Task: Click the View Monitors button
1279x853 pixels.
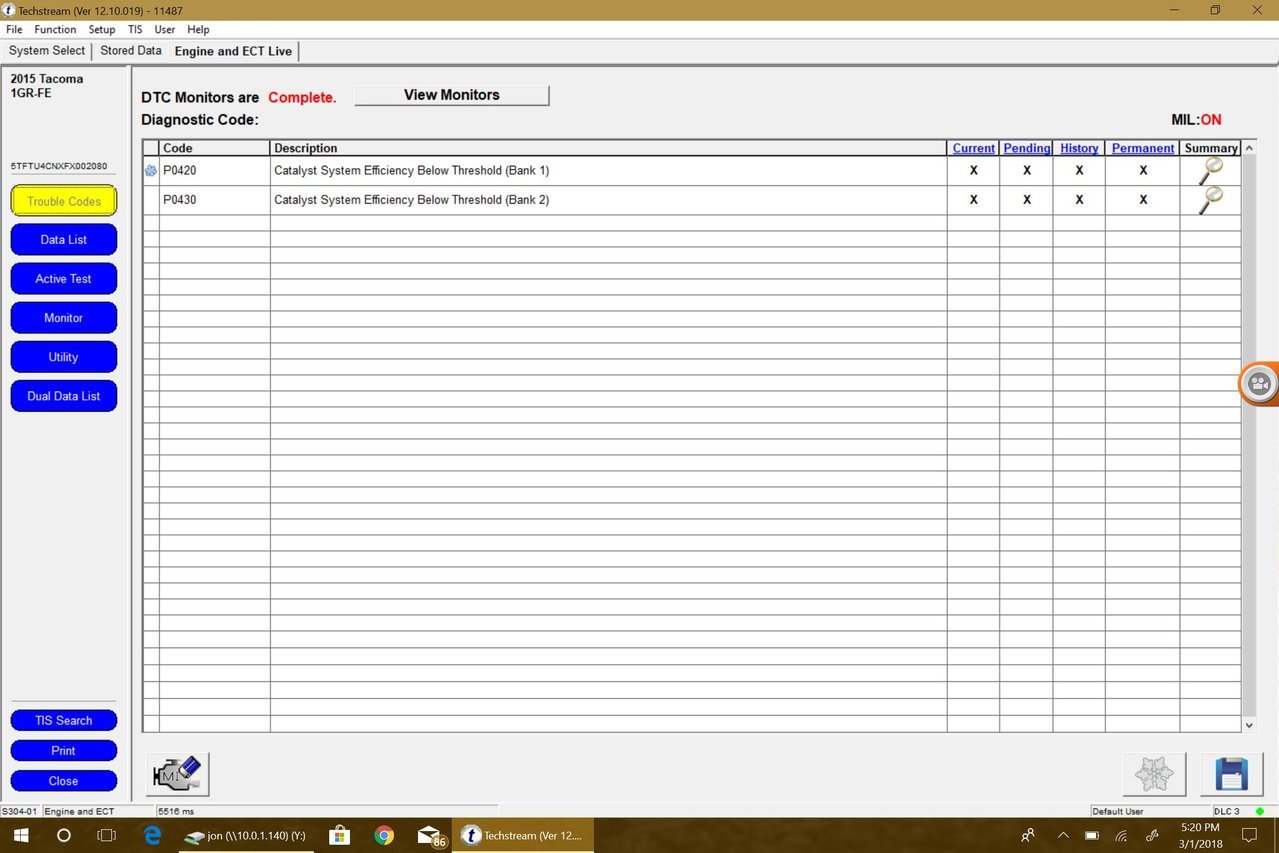Action: [x=452, y=95]
